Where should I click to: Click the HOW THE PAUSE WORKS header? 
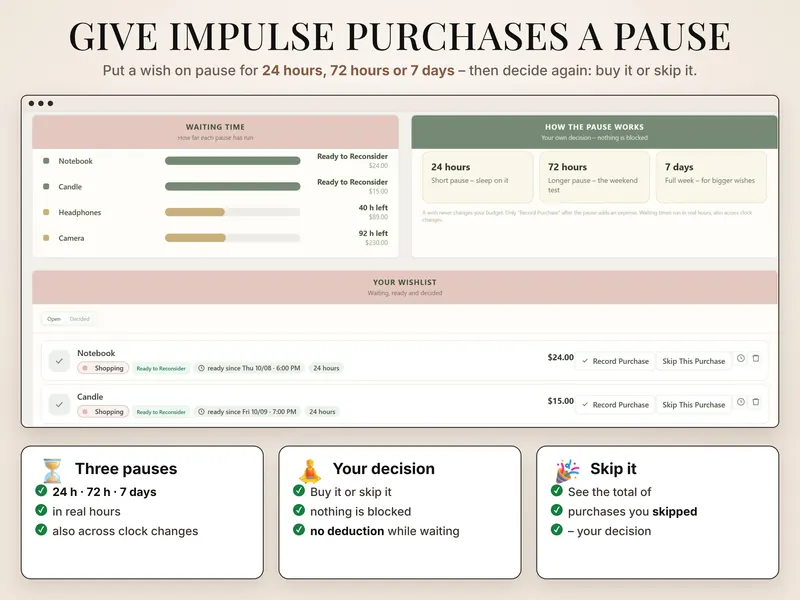point(594,132)
